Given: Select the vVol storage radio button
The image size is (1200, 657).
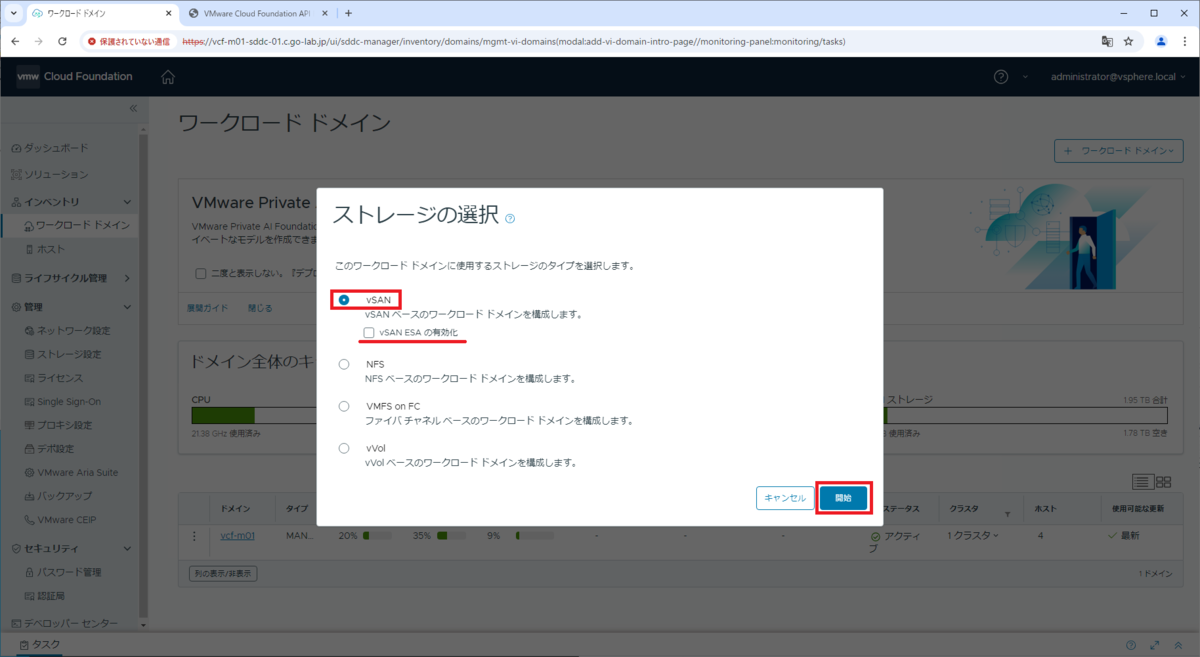Looking at the screenshot, I should point(344,448).
